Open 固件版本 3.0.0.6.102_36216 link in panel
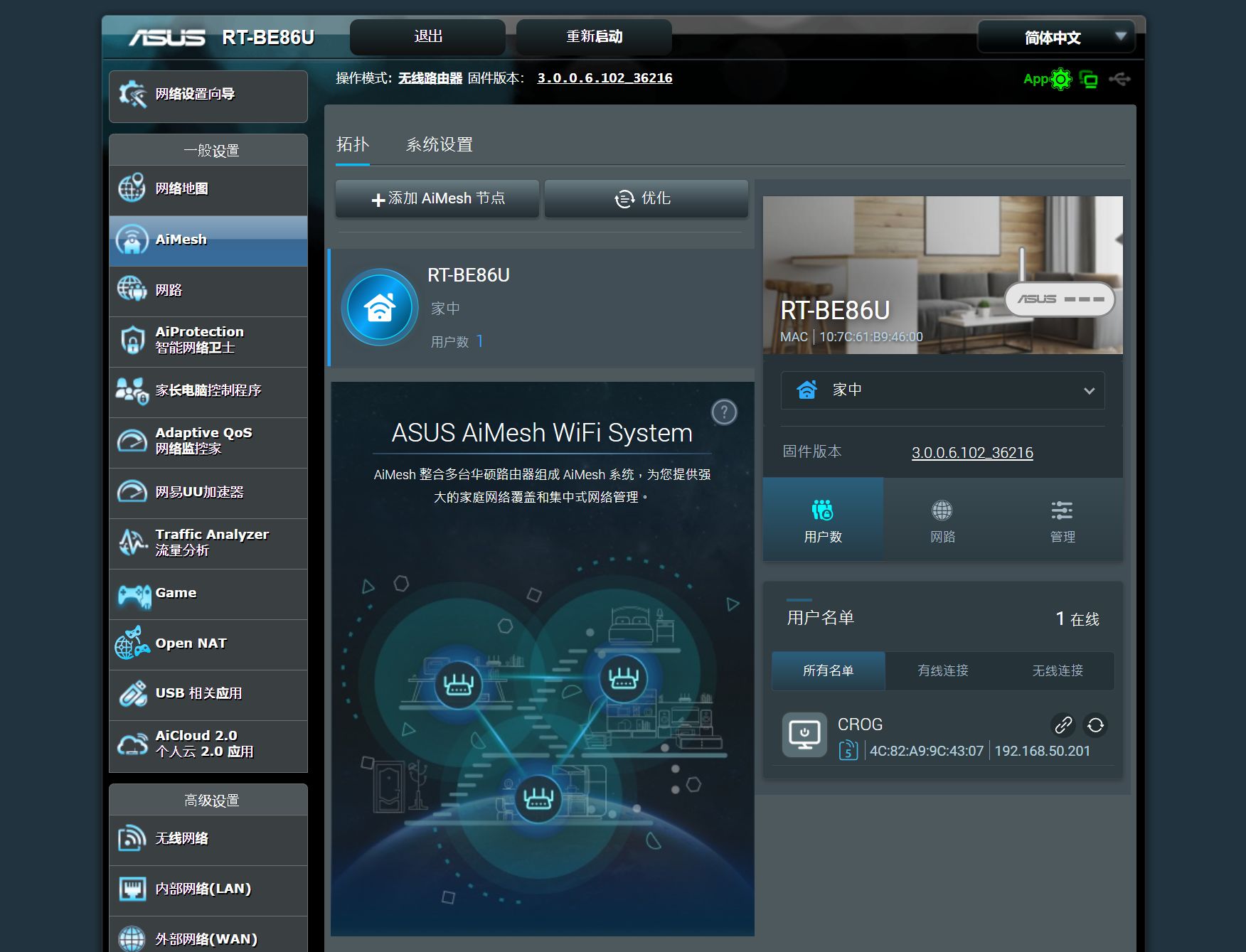1246x952 pixels. [972, 453]
